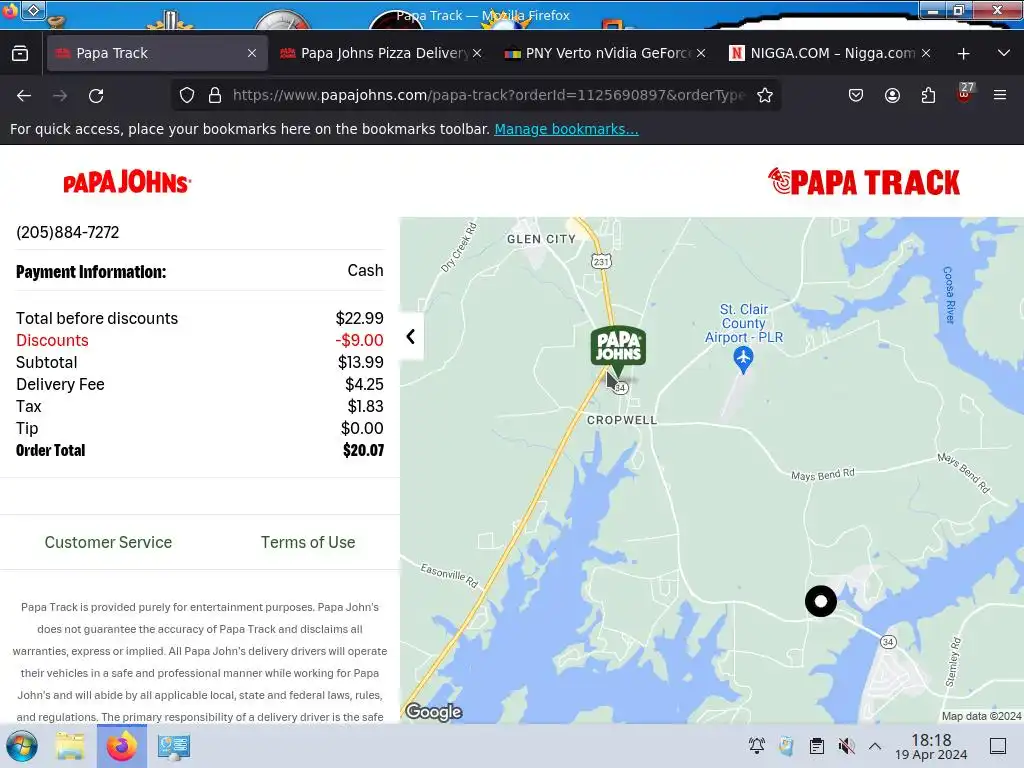Image resolution: width=1024 pixels, height=768 pixels.
Task: Expand the list all tabs dropdown
Action: coord(1004,53)
